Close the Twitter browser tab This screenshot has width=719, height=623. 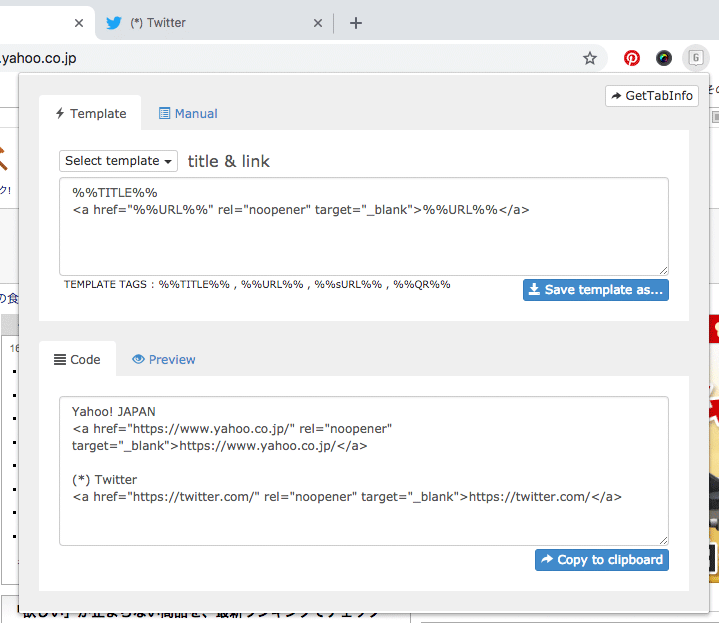click(x=318, y=23)
